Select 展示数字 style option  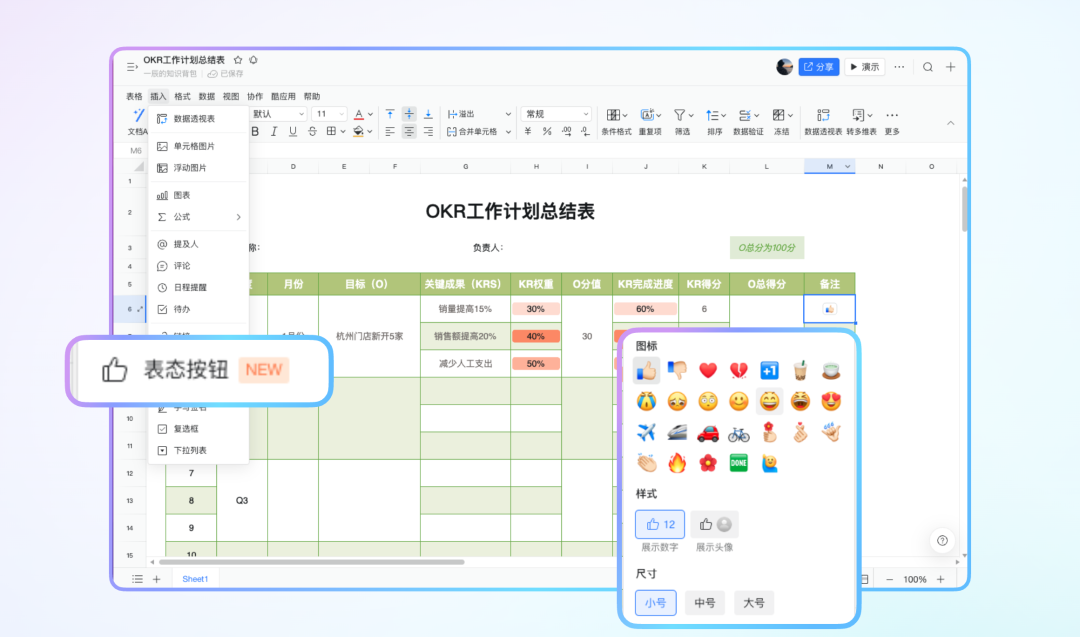pos(660,524)
